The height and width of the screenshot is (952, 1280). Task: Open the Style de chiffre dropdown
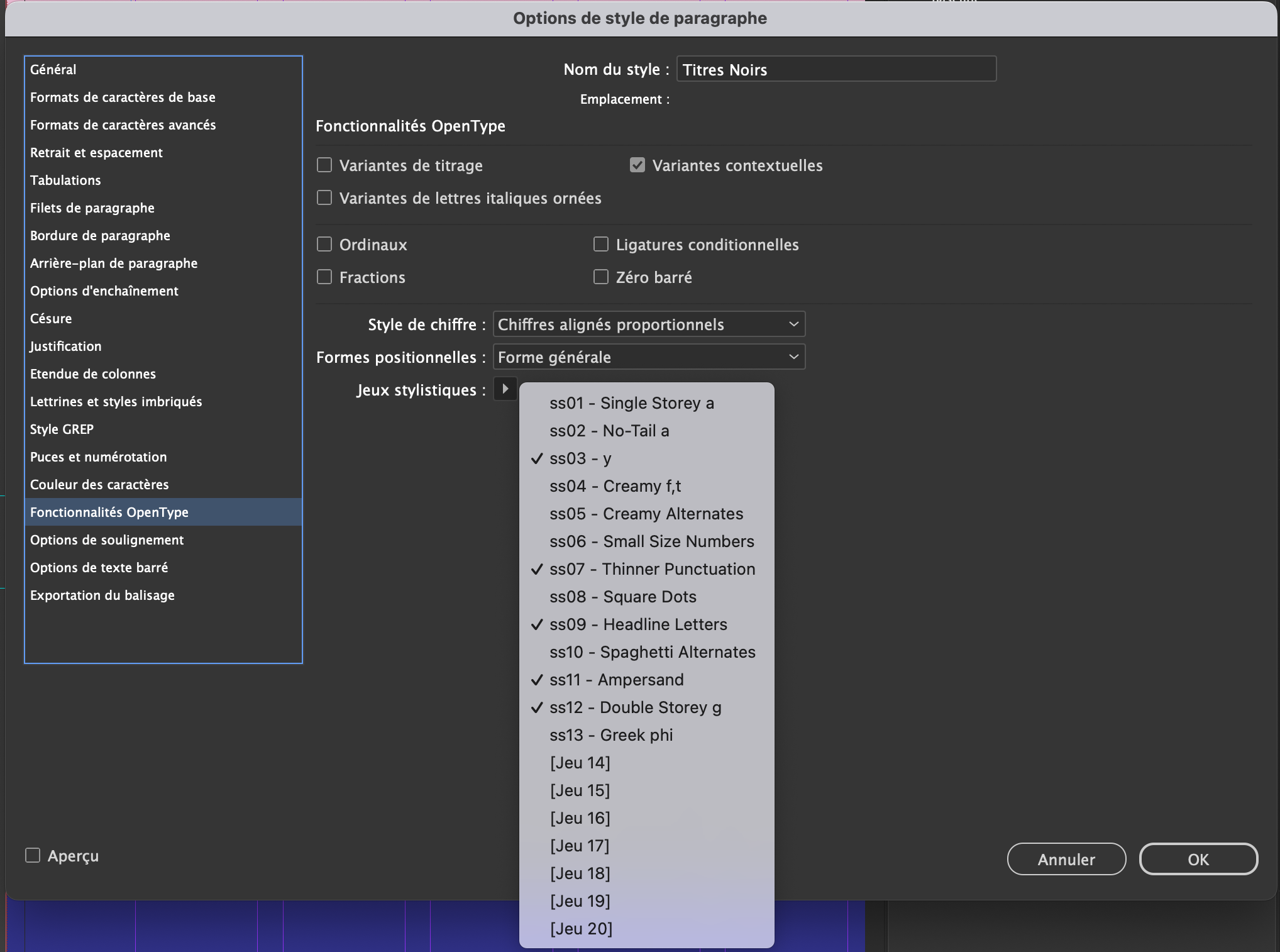pyautogui.click(x=648, y=324)
